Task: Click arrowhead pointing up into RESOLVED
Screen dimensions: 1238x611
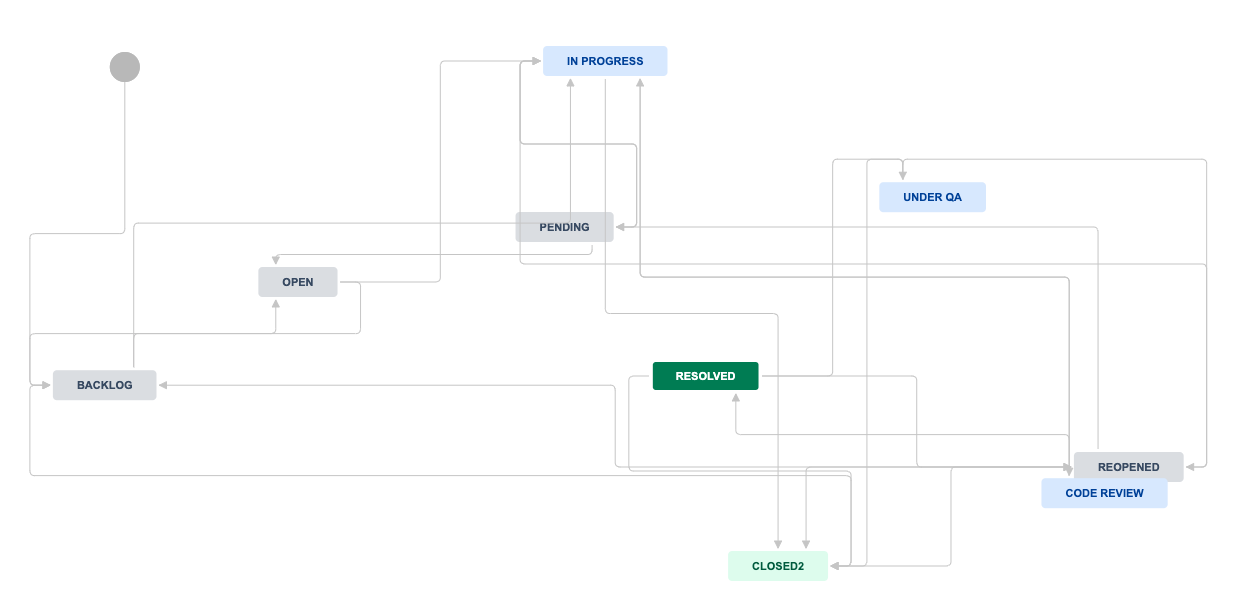Action: pos(736,397)
